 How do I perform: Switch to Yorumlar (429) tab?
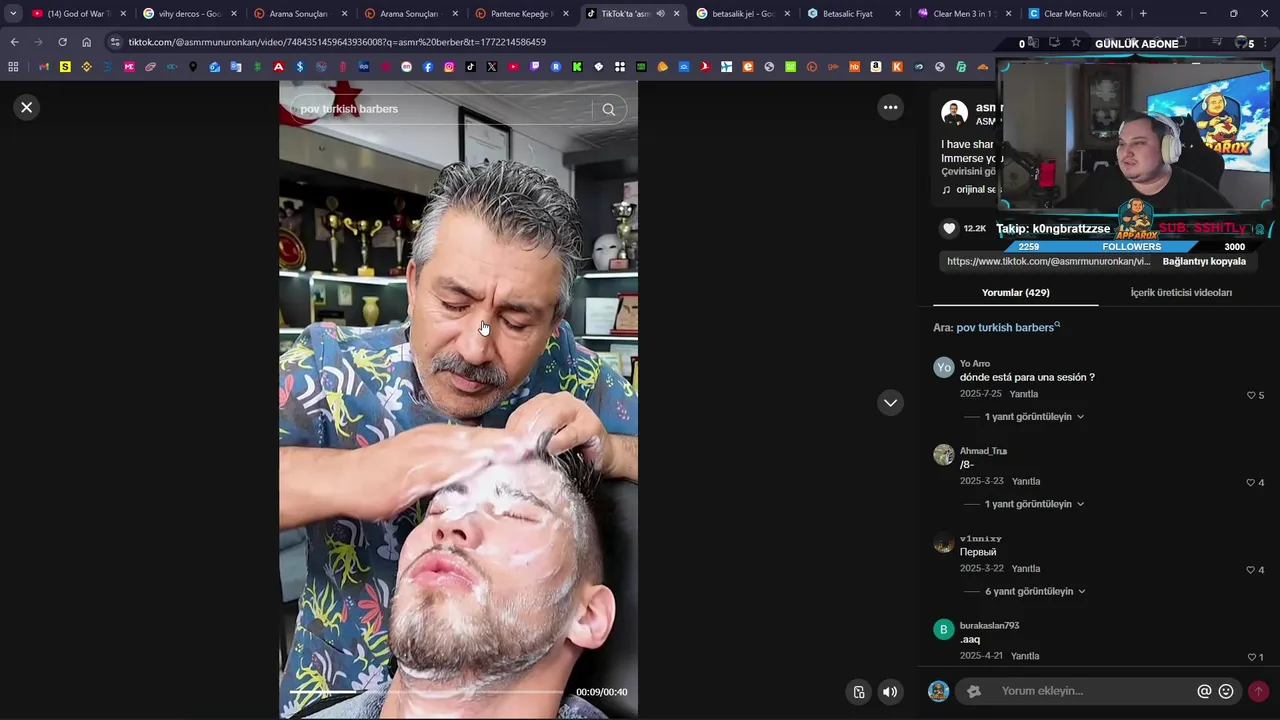1015,292
